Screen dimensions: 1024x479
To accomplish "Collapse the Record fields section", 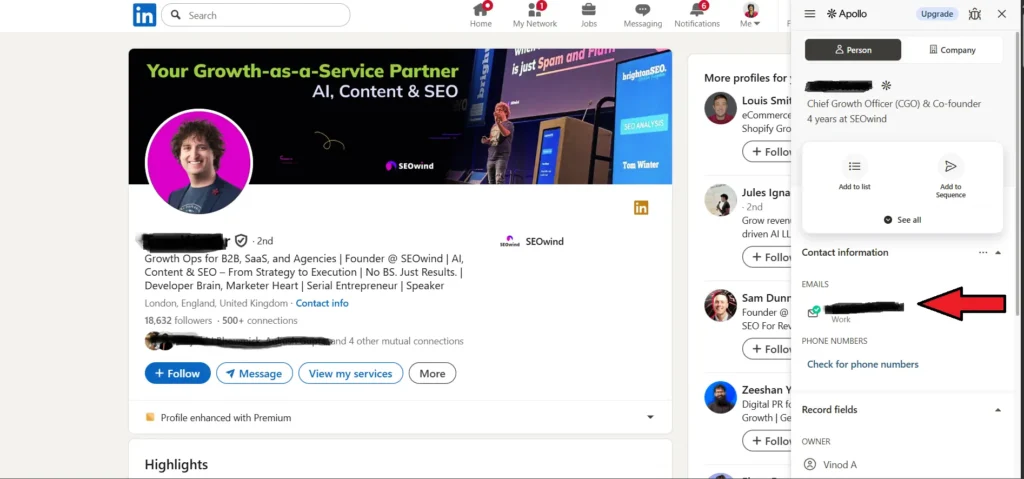I will [x=998, y=410].
